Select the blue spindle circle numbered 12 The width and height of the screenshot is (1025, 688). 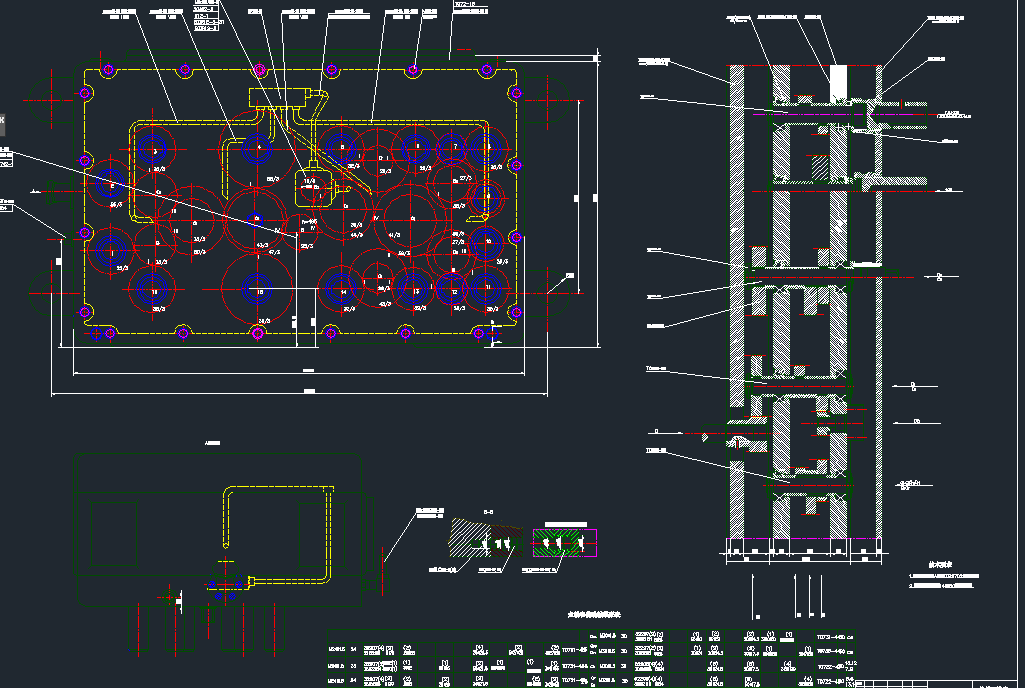point(452,288)
